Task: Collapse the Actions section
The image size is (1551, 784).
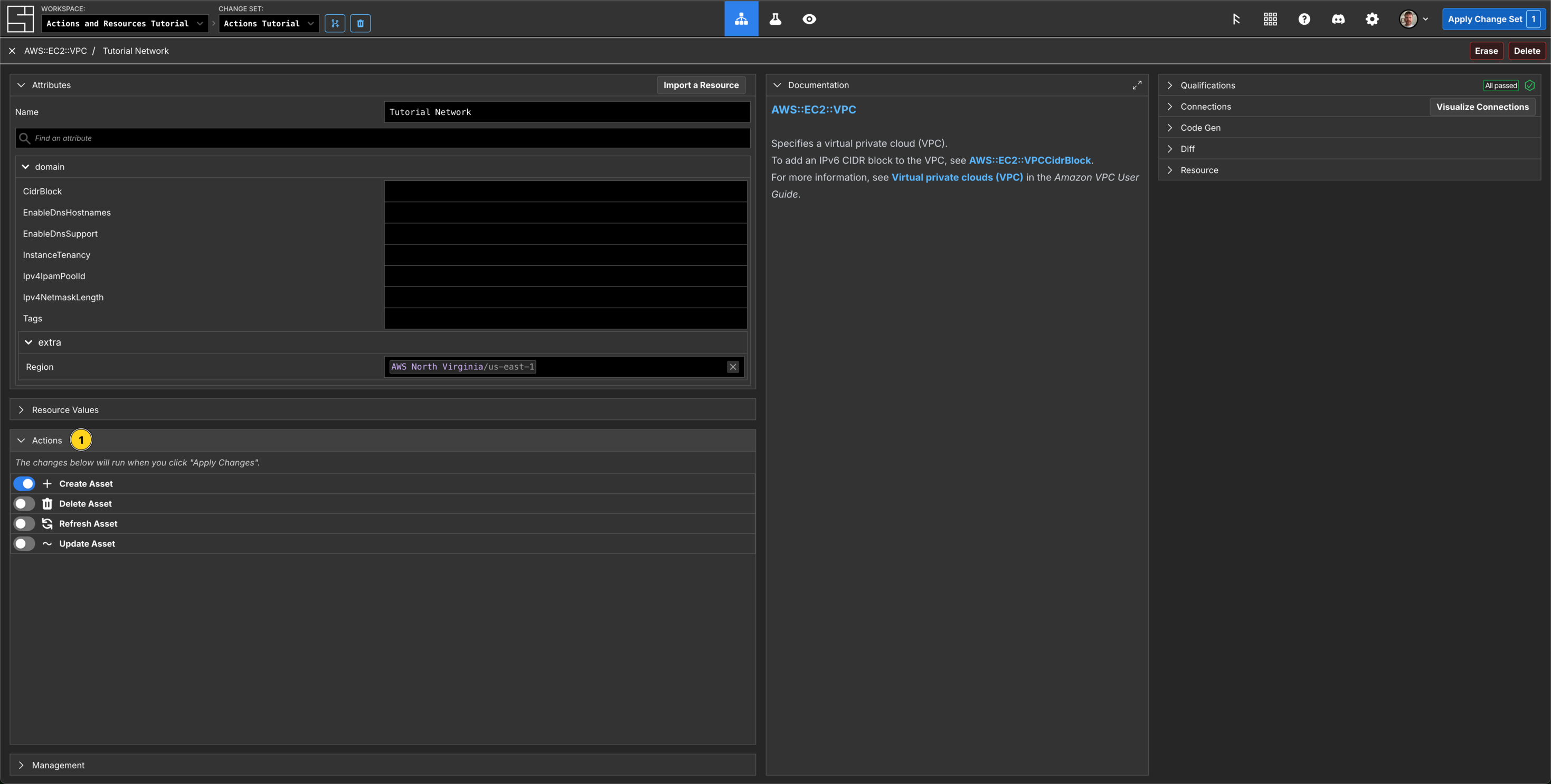Action: pyautogui.click(x=21, y=441)
